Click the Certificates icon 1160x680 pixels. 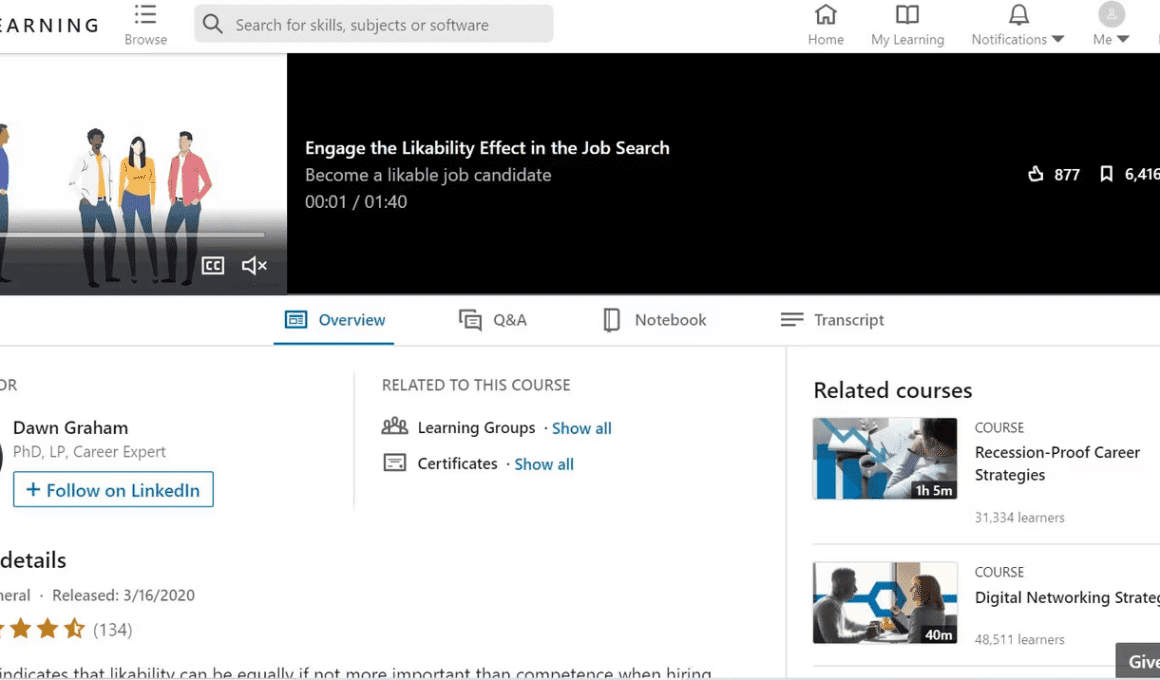pyautogui.click(x=394, y=463)
